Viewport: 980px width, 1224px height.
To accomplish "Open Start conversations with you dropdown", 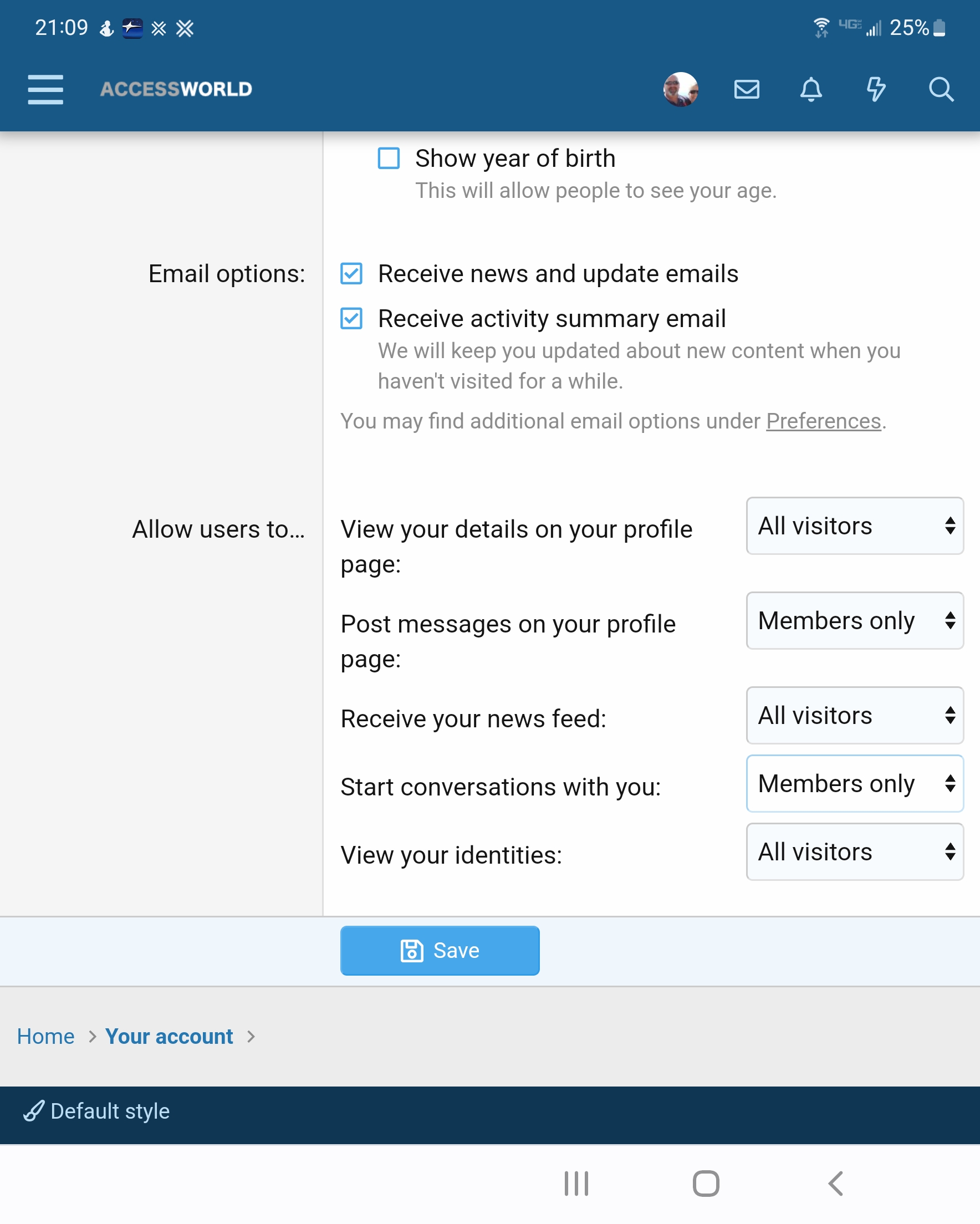I will [x=855, y=783].
